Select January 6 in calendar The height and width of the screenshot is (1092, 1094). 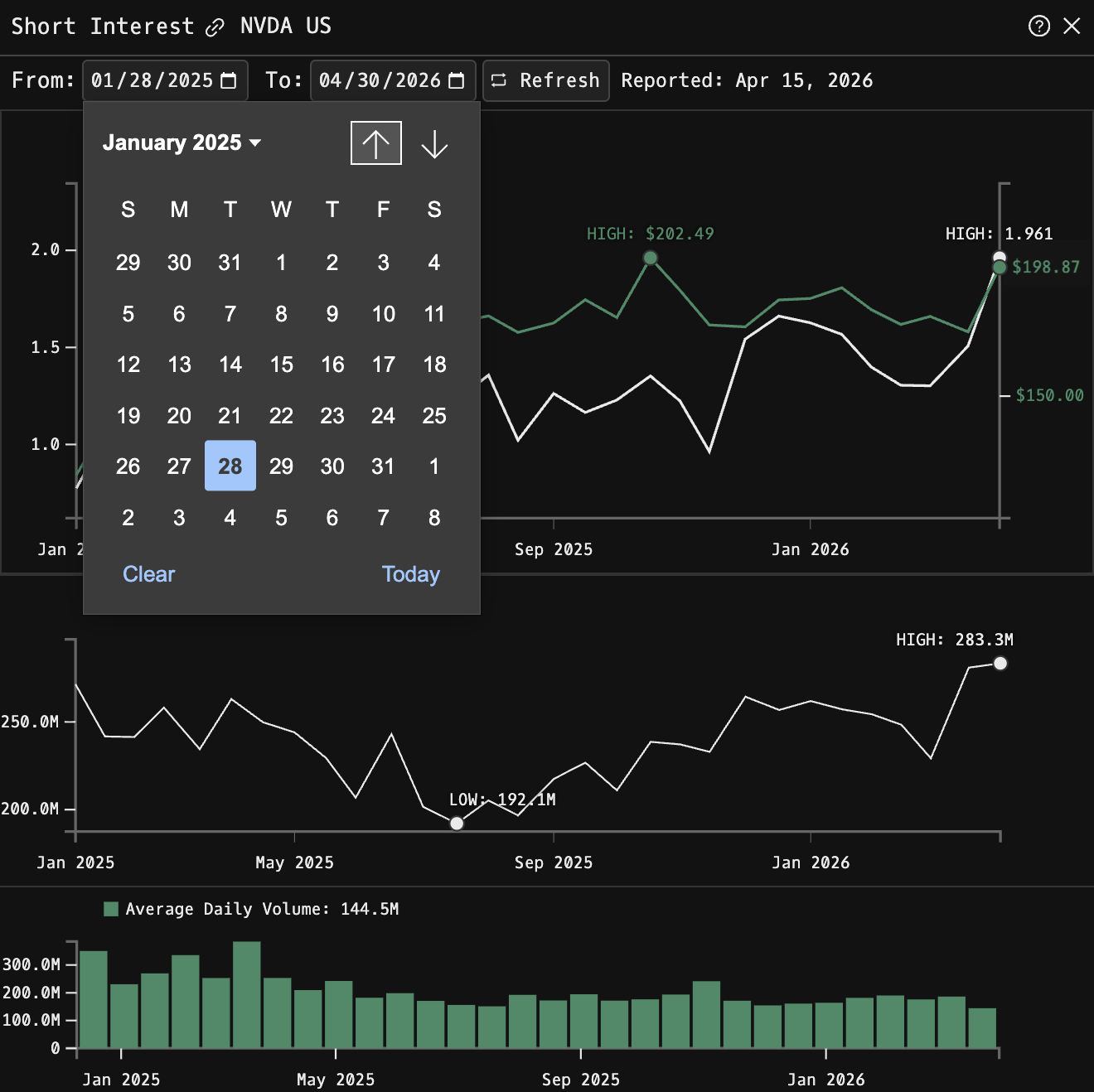point(179,314)
